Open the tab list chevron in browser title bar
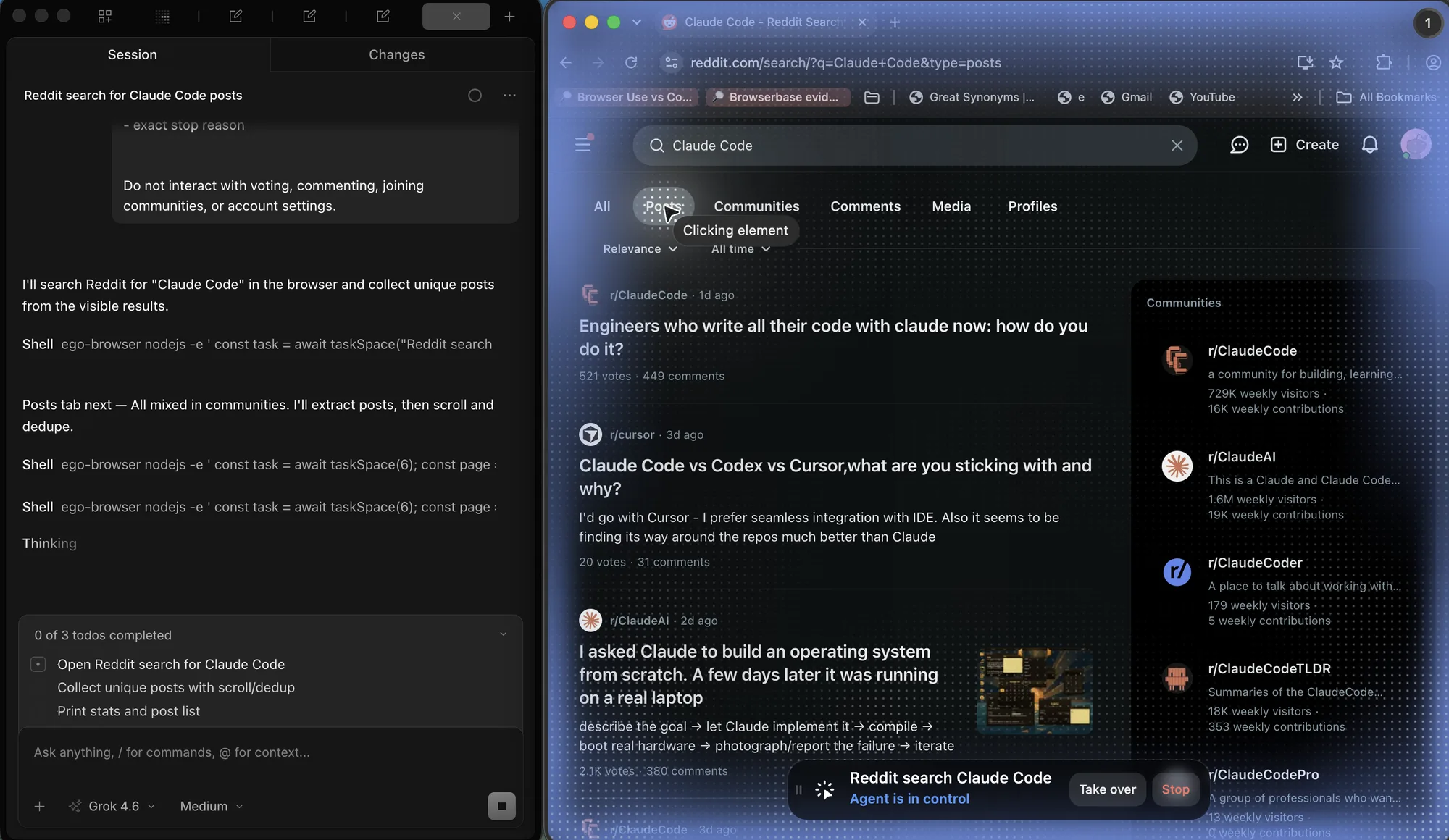Viewport: 1449px width, 840px height. pos(636,22)
